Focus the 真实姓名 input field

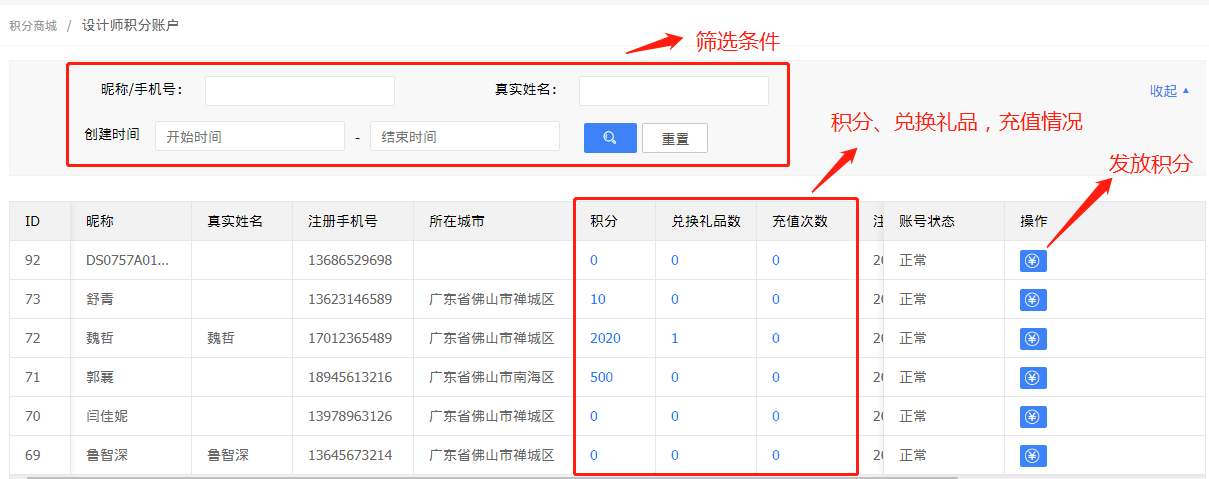point(673,91)
